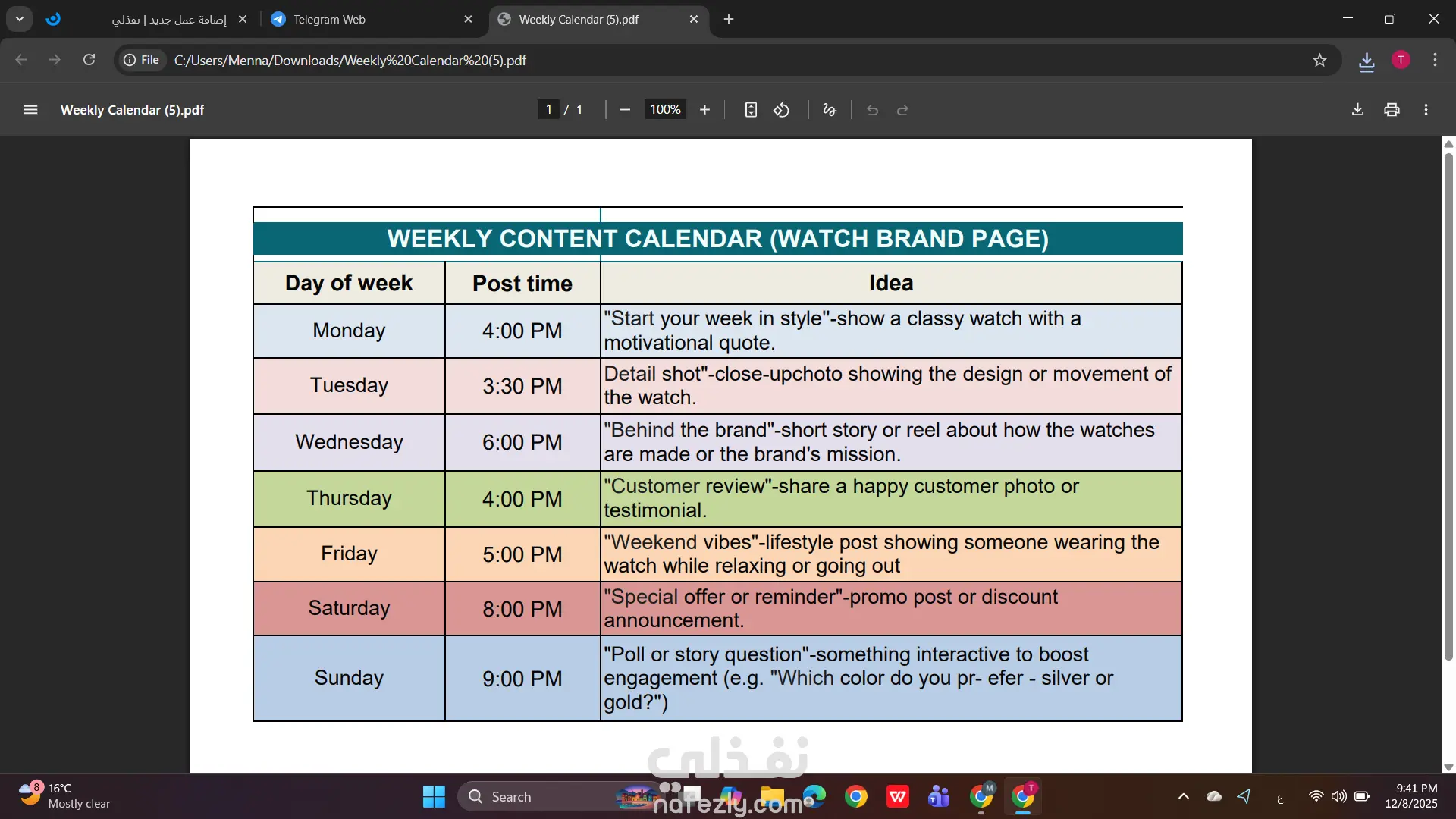Show hidden system tray icons
The width and height of the screenshot is (1456, 819).
[1183, 796]
